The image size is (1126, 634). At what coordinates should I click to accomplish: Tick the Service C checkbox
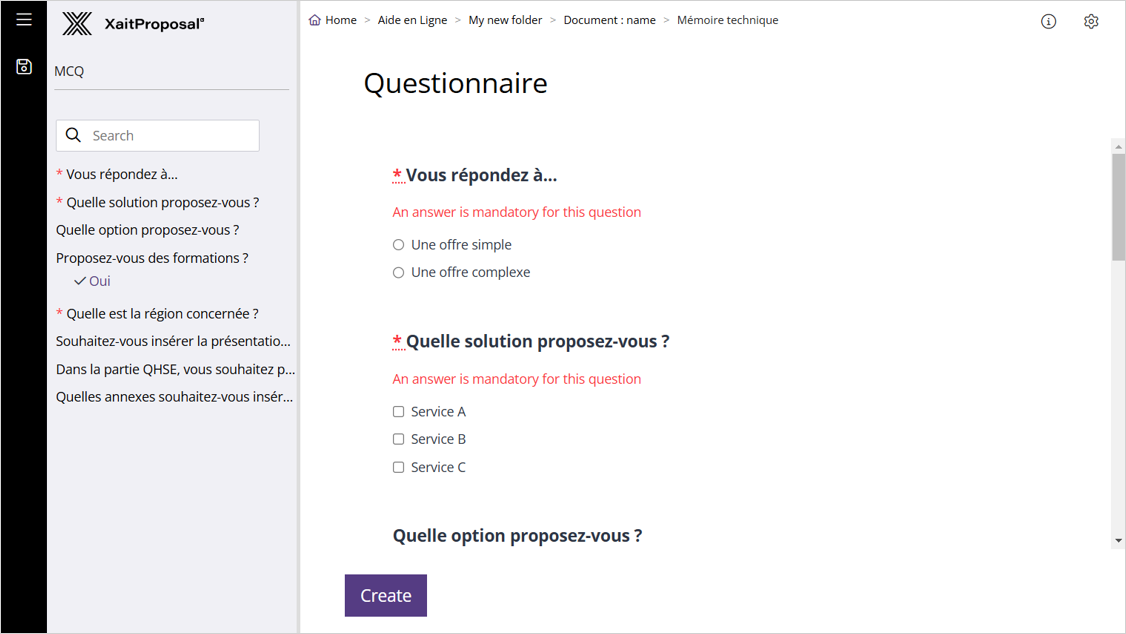pyautogui.click(x=399, y=467)
